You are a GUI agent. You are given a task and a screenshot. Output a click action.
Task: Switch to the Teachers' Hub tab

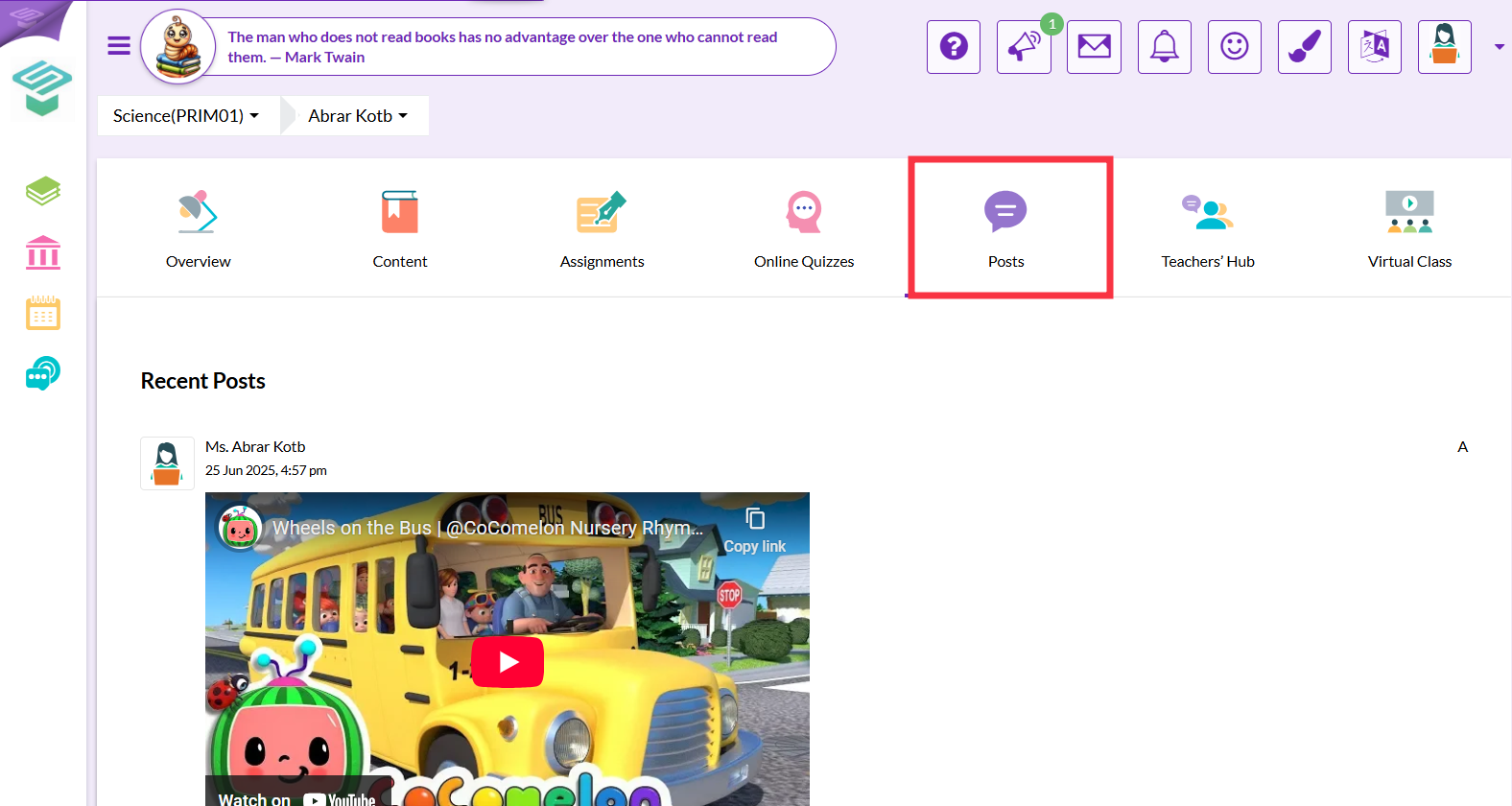coord(1208,228)
